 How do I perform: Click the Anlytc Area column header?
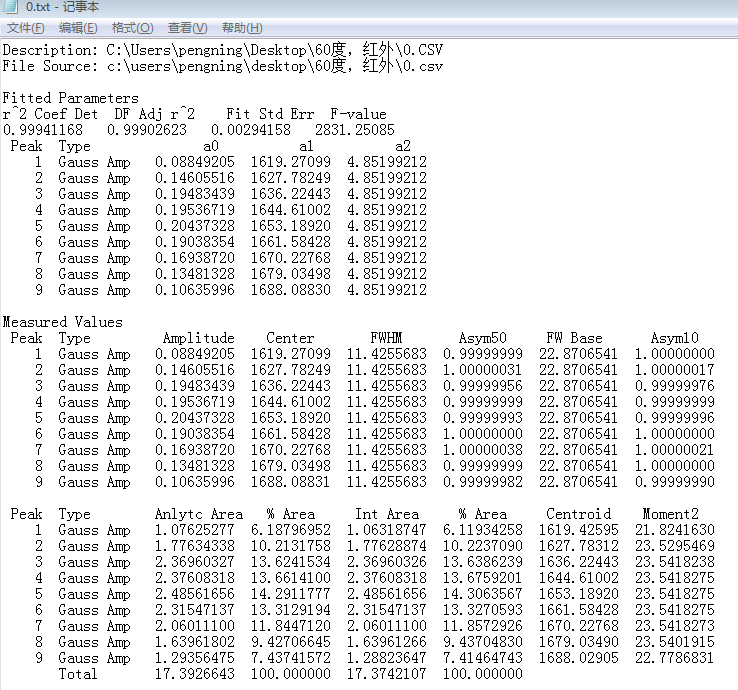tap(199, 514)
